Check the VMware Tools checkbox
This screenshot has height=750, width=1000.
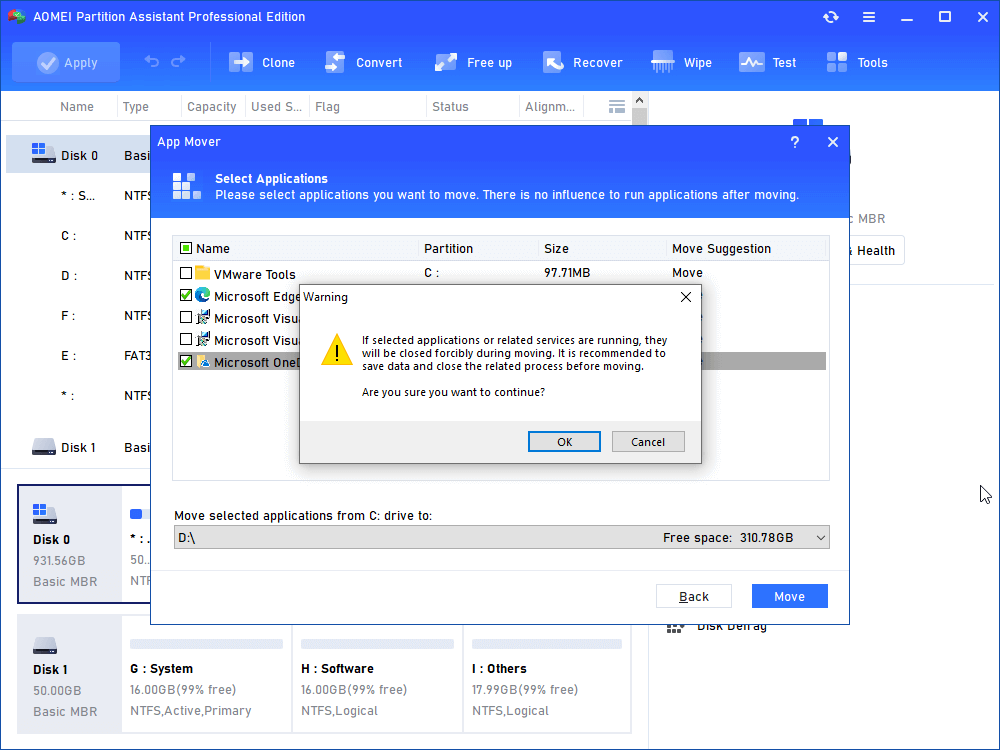pyautogui.click(x=186, y=273)
